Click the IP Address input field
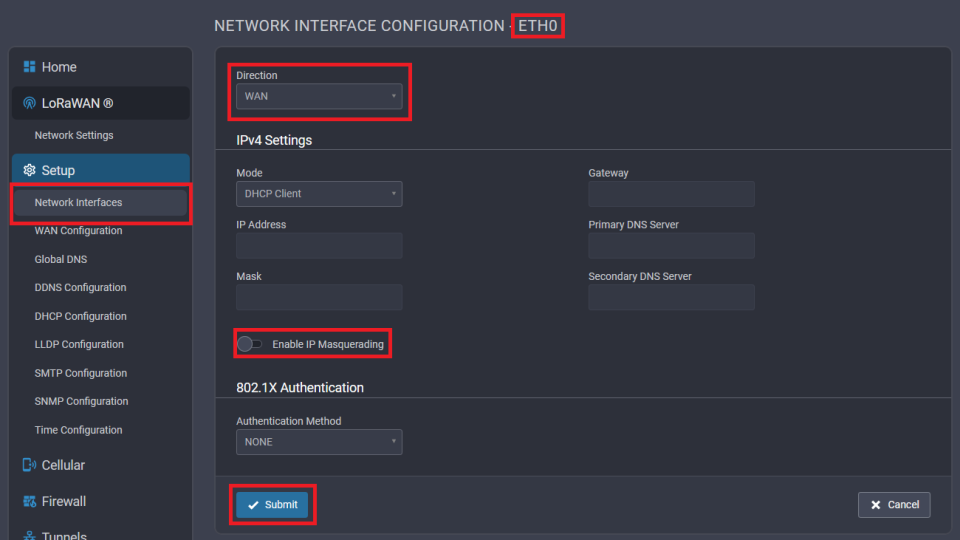960x540 pixels. click(x=319, y=246)
